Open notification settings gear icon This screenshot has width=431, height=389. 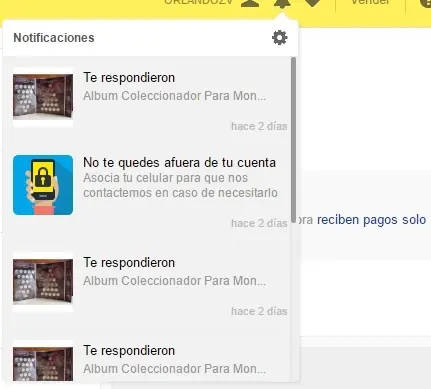(280, 38)
